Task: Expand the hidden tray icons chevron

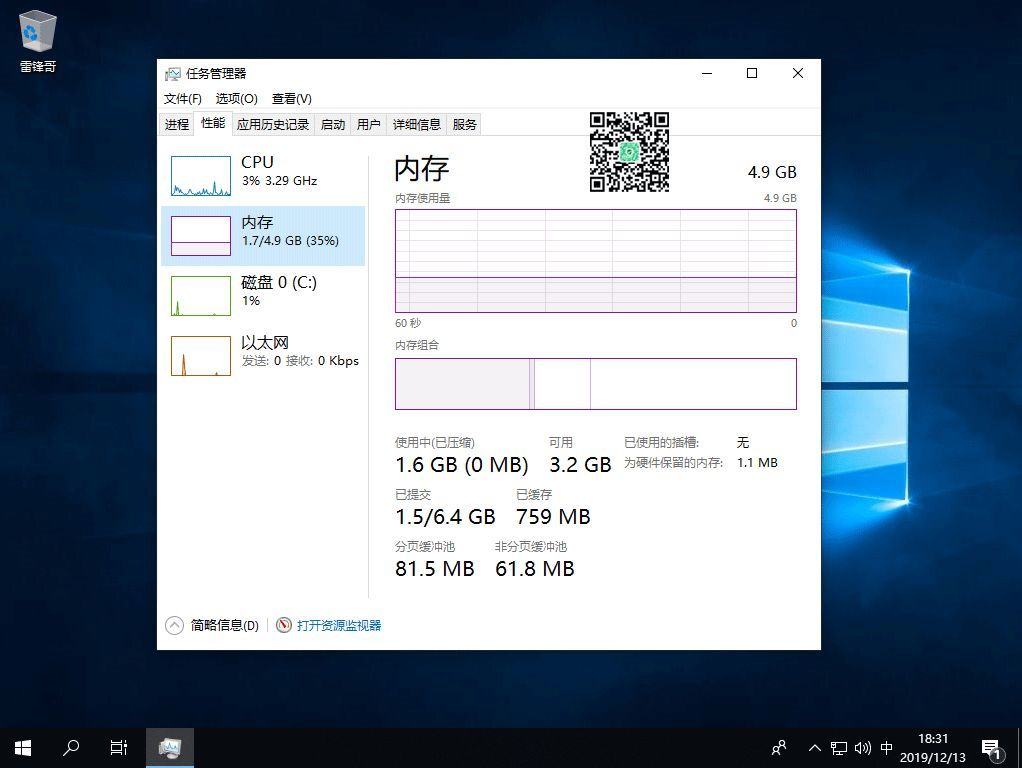Action: (815, 748)
